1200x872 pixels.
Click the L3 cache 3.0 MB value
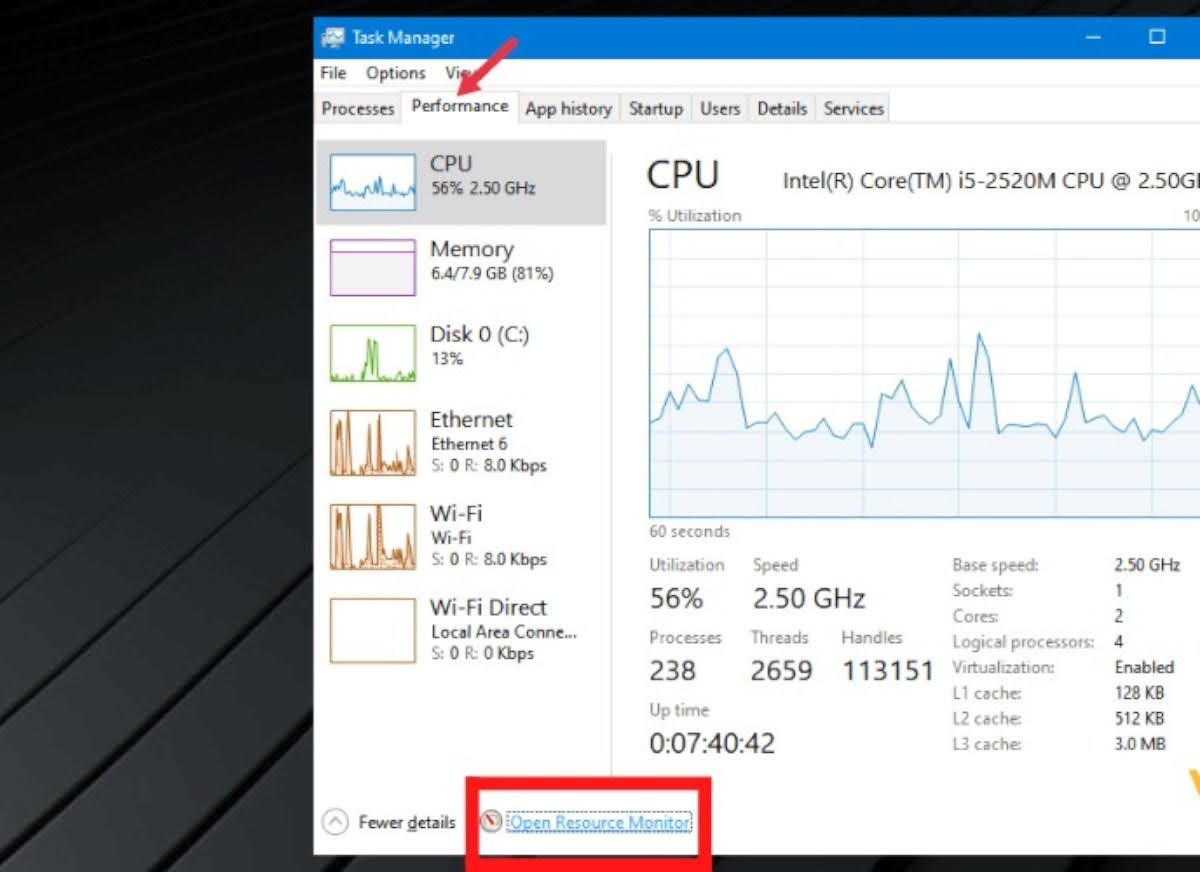(1139, 744)
